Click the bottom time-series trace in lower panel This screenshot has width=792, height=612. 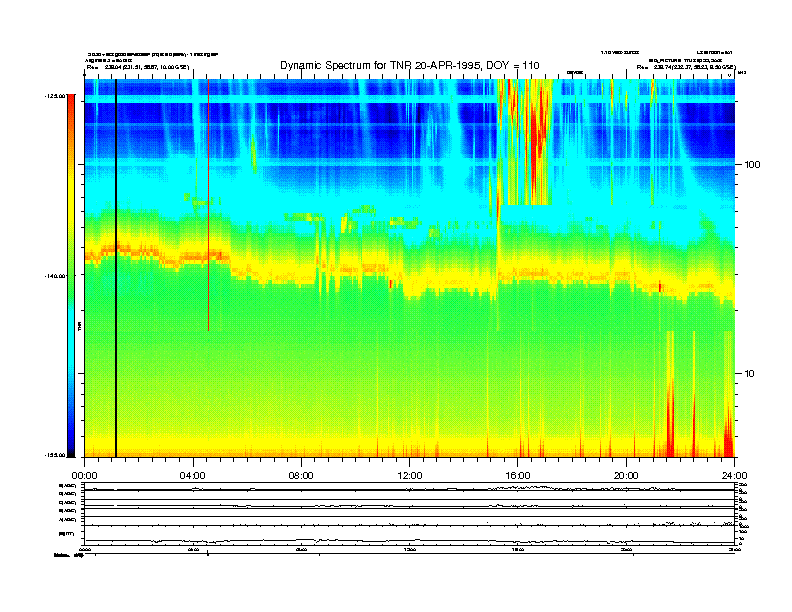coord(409,540)
